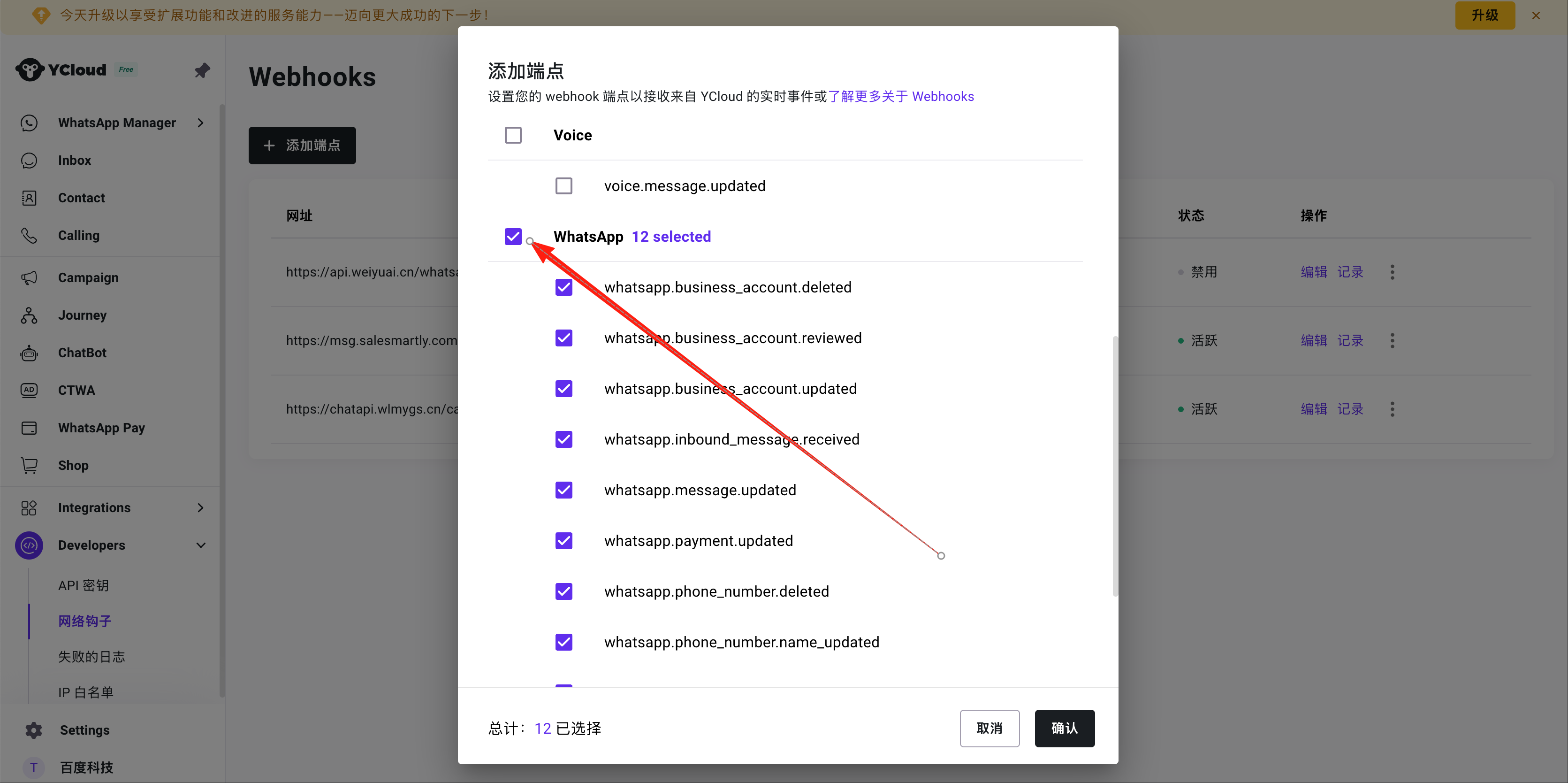Click the 确认 button
This screenshot has height=783, width=1568.
(1065, 728)
